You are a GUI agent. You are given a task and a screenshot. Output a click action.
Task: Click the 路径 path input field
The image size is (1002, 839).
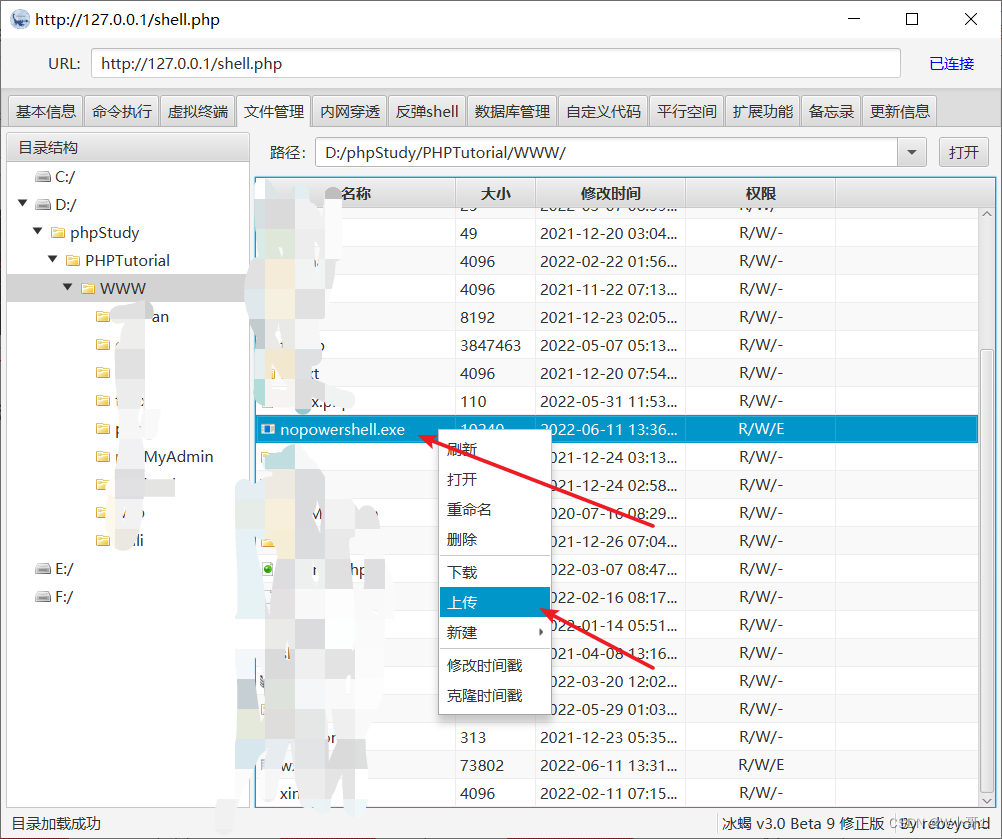[x=606, y=153]
